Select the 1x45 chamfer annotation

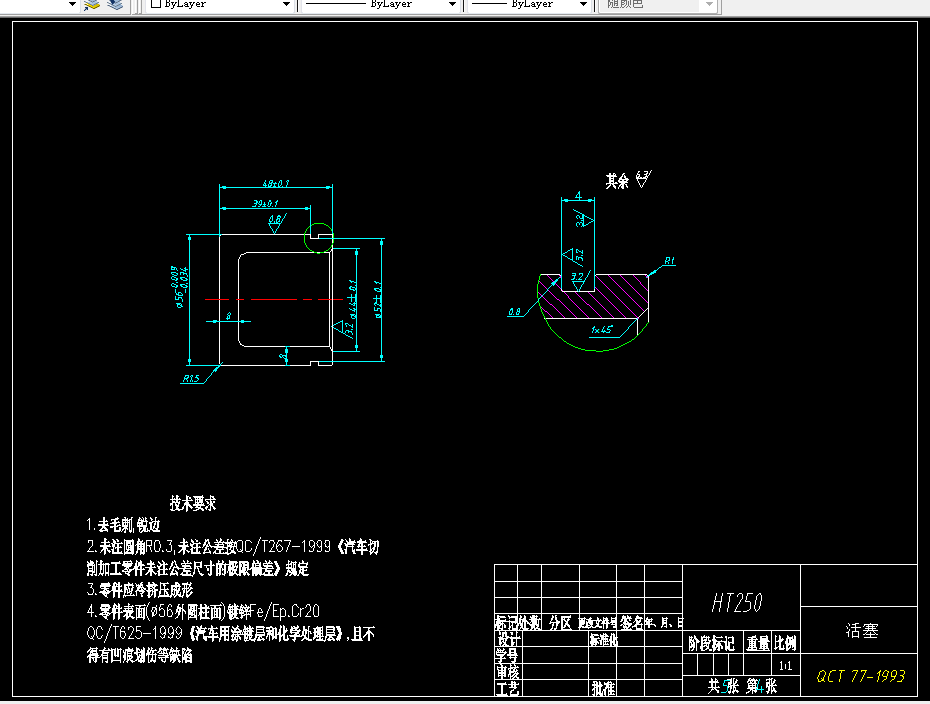pos(601,329)
